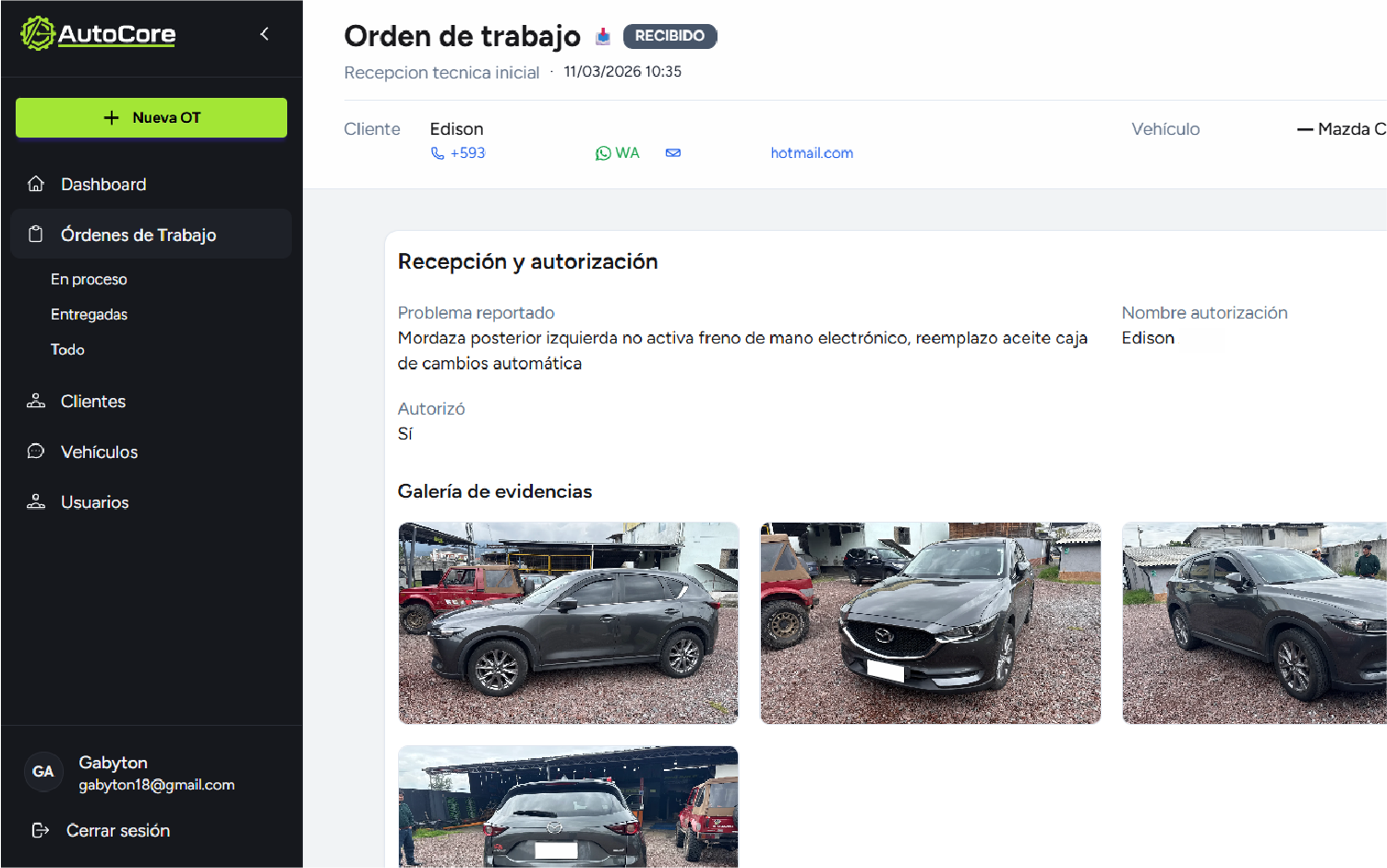The height and width of the screenshot is (868, 1387).
Task: Click the date 11/03/2026 10:35
Action: click(622, 72)
